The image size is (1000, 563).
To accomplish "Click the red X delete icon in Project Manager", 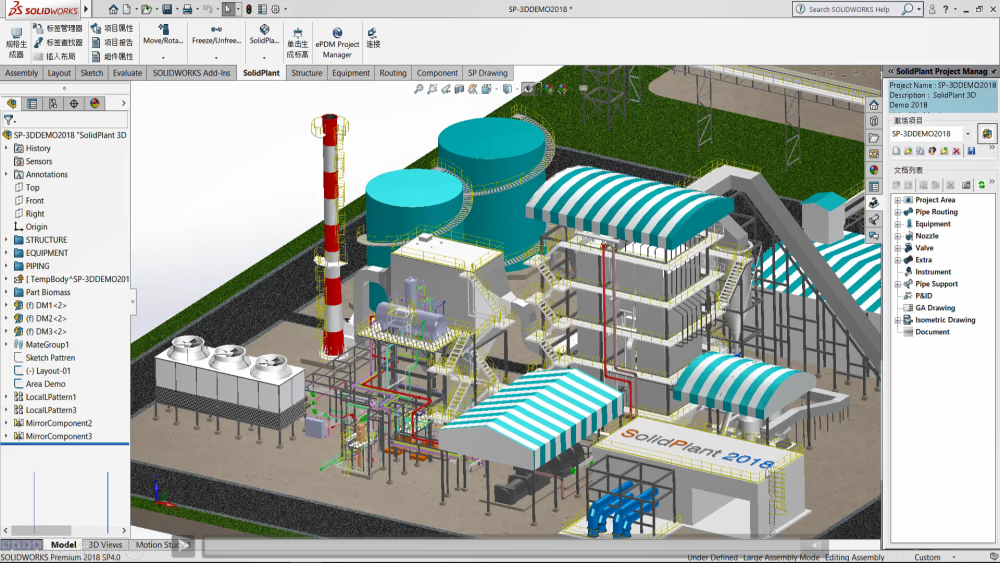I will [x=956, y=151].
